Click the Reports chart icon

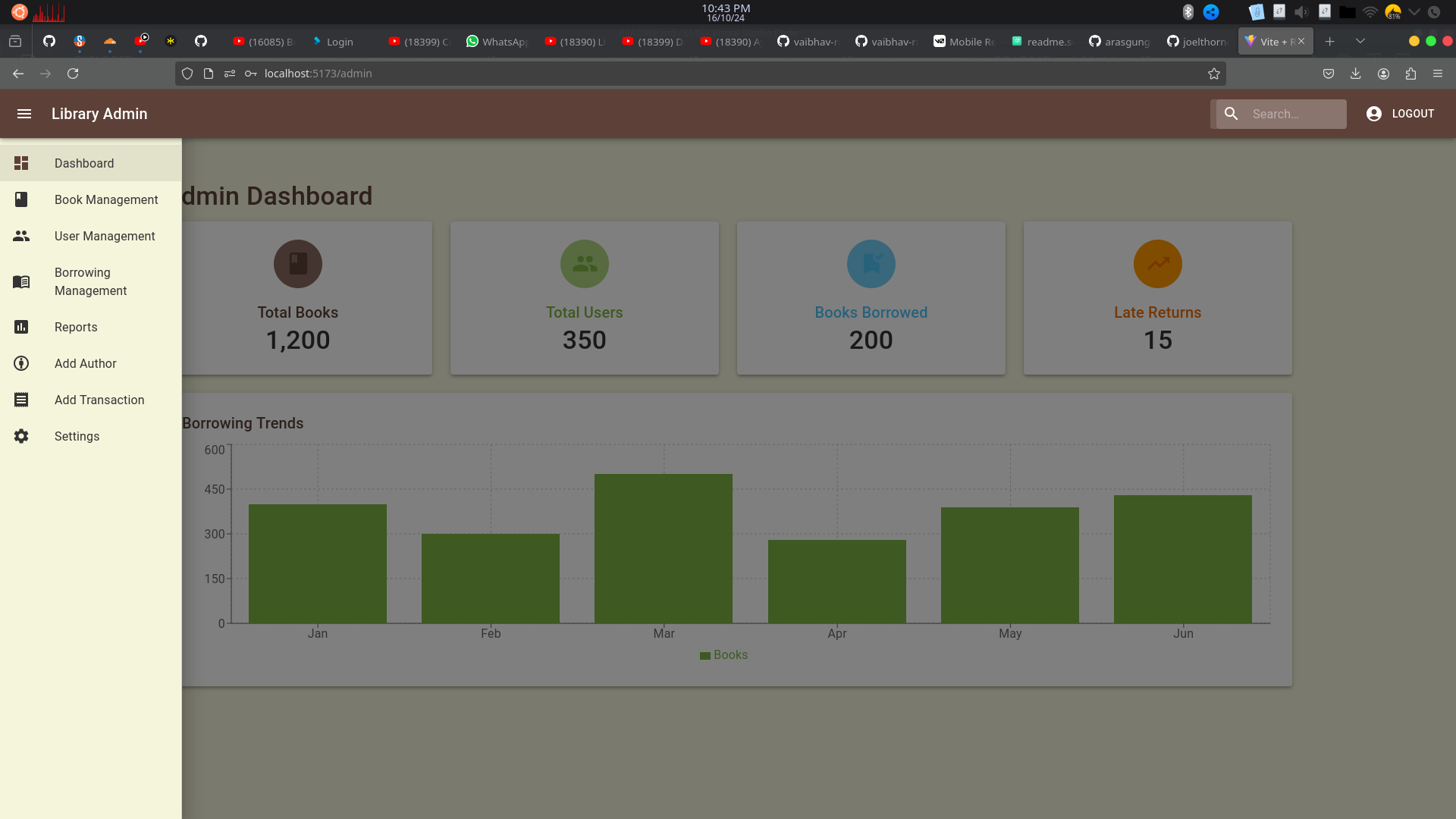(20, 327)
